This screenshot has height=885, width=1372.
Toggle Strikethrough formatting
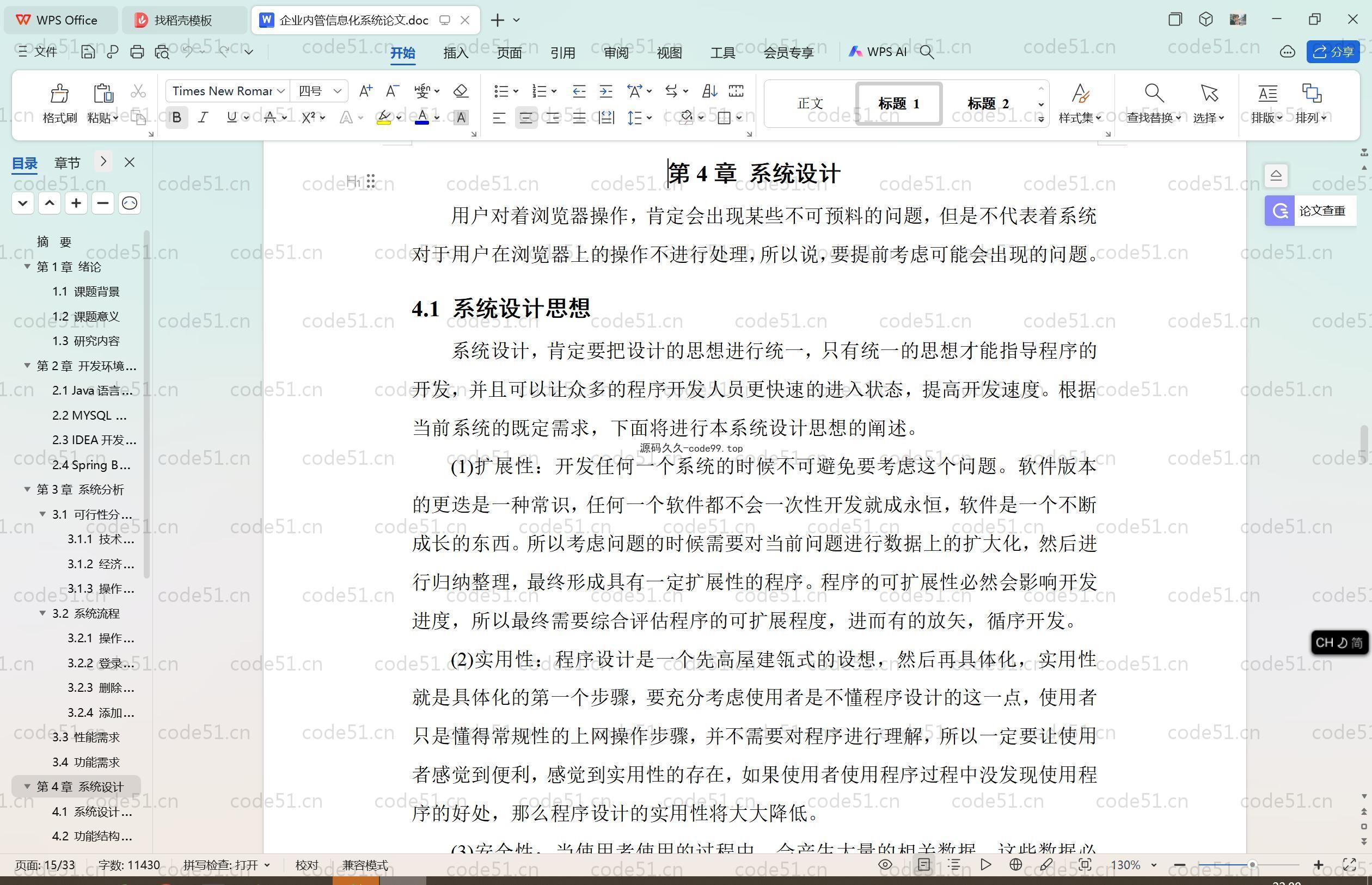click(269, 118)
